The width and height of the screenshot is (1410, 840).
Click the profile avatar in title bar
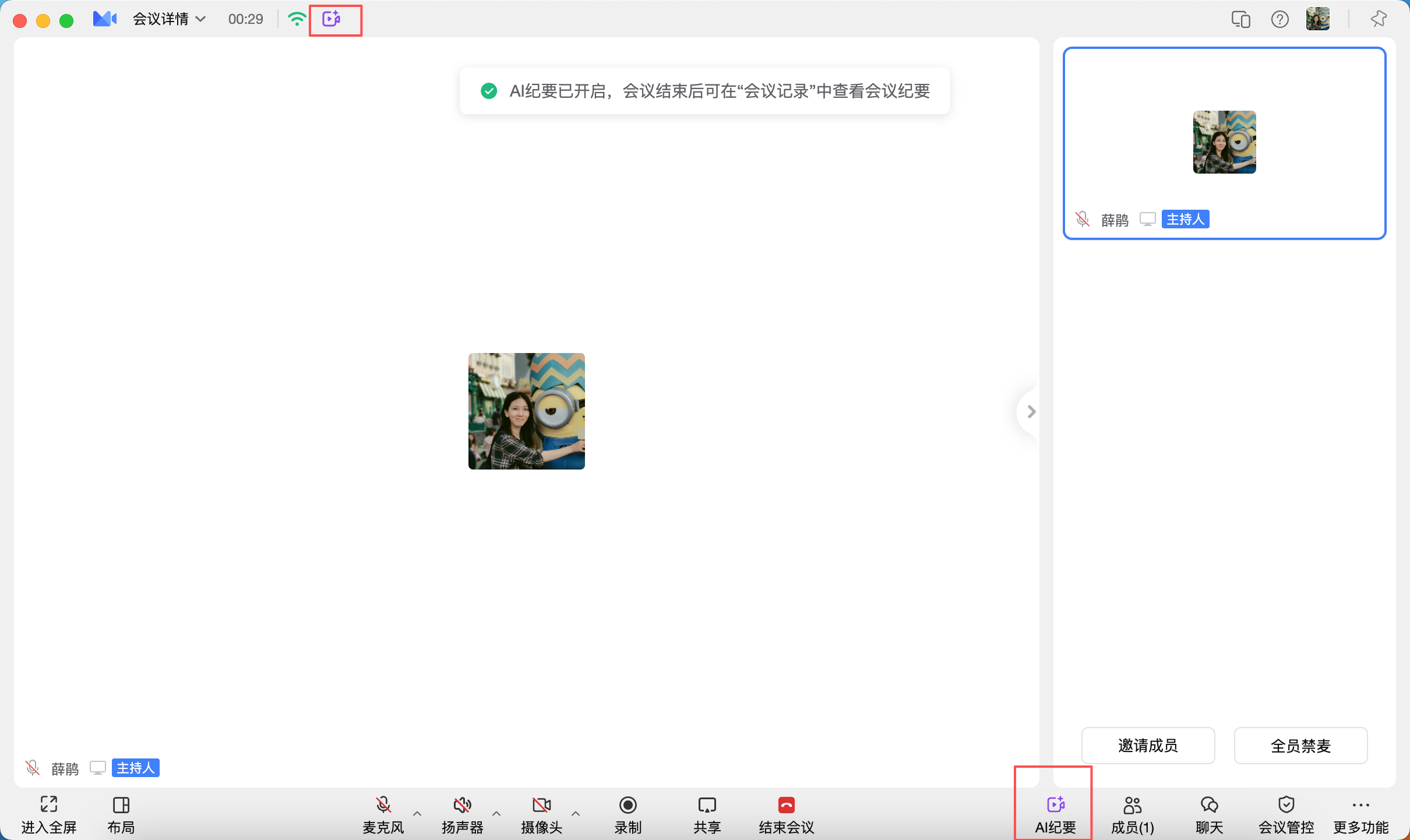click(x=1318, y=19)
